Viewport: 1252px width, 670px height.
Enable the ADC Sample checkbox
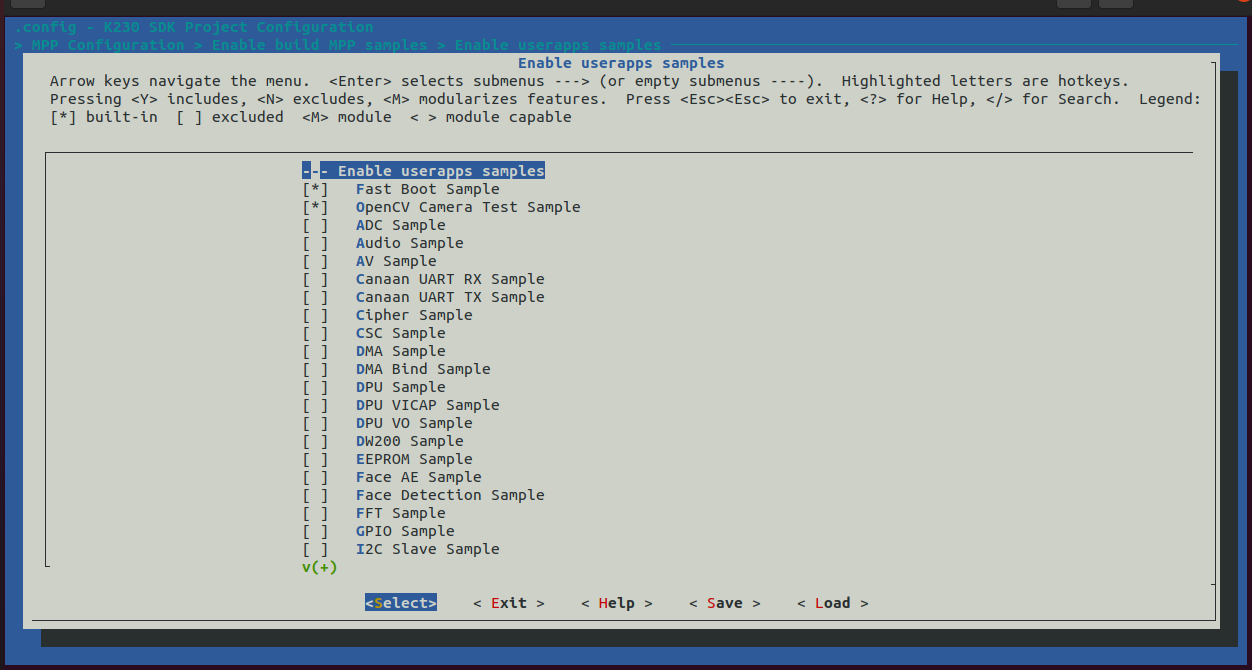(316, 225)
